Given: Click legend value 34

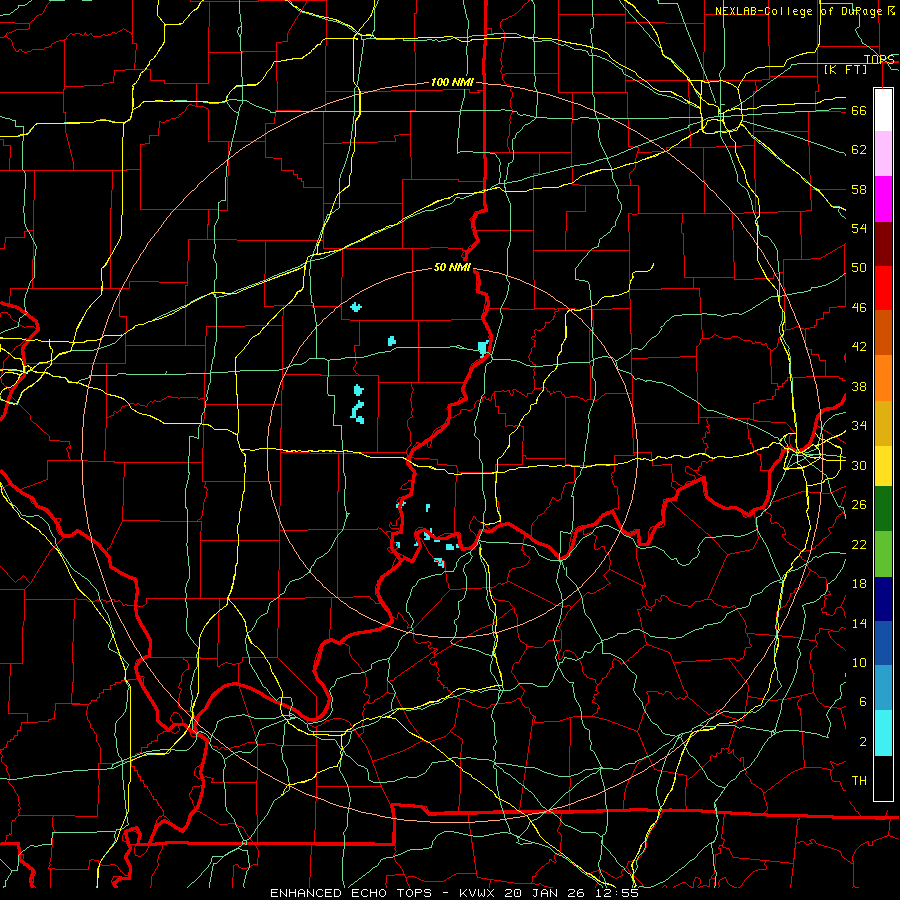Looking at the screenshot, I should pos(859,426).
